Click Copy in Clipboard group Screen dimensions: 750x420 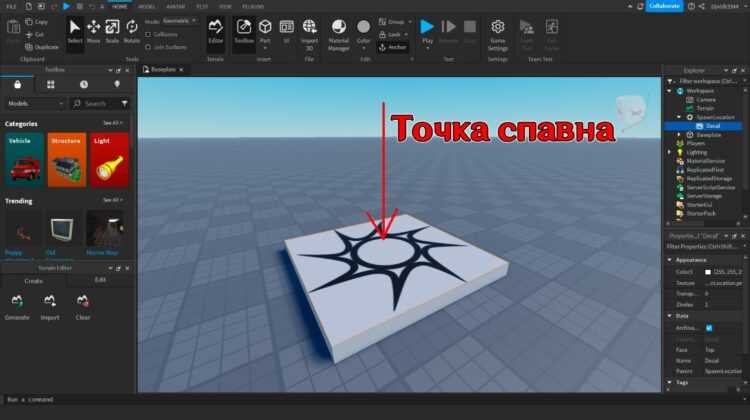(37, 22)
